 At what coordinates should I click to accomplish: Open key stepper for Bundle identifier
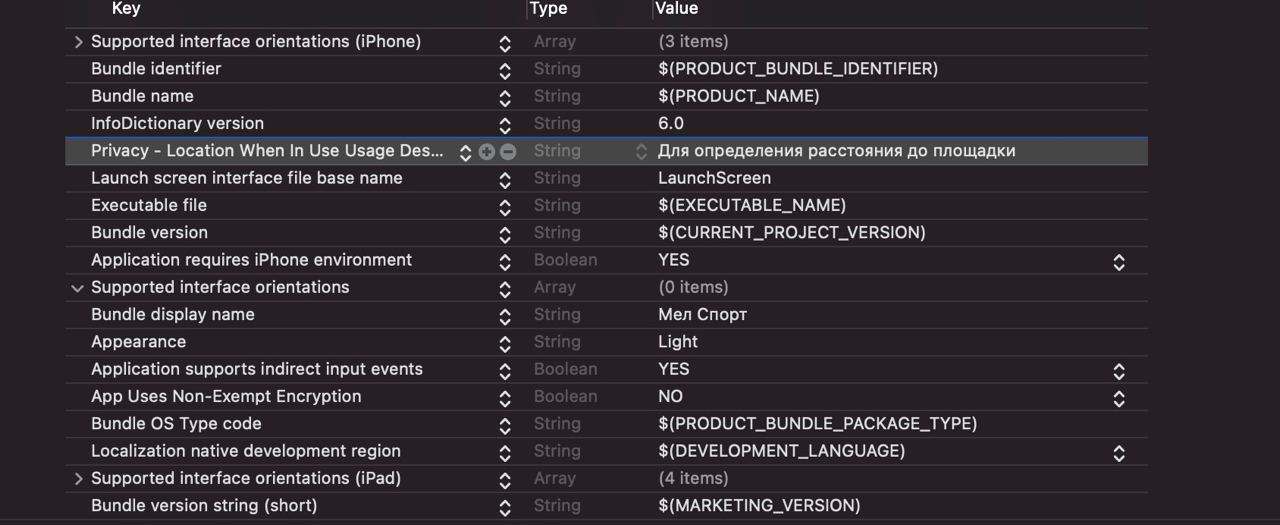click(x=505, y=71)
